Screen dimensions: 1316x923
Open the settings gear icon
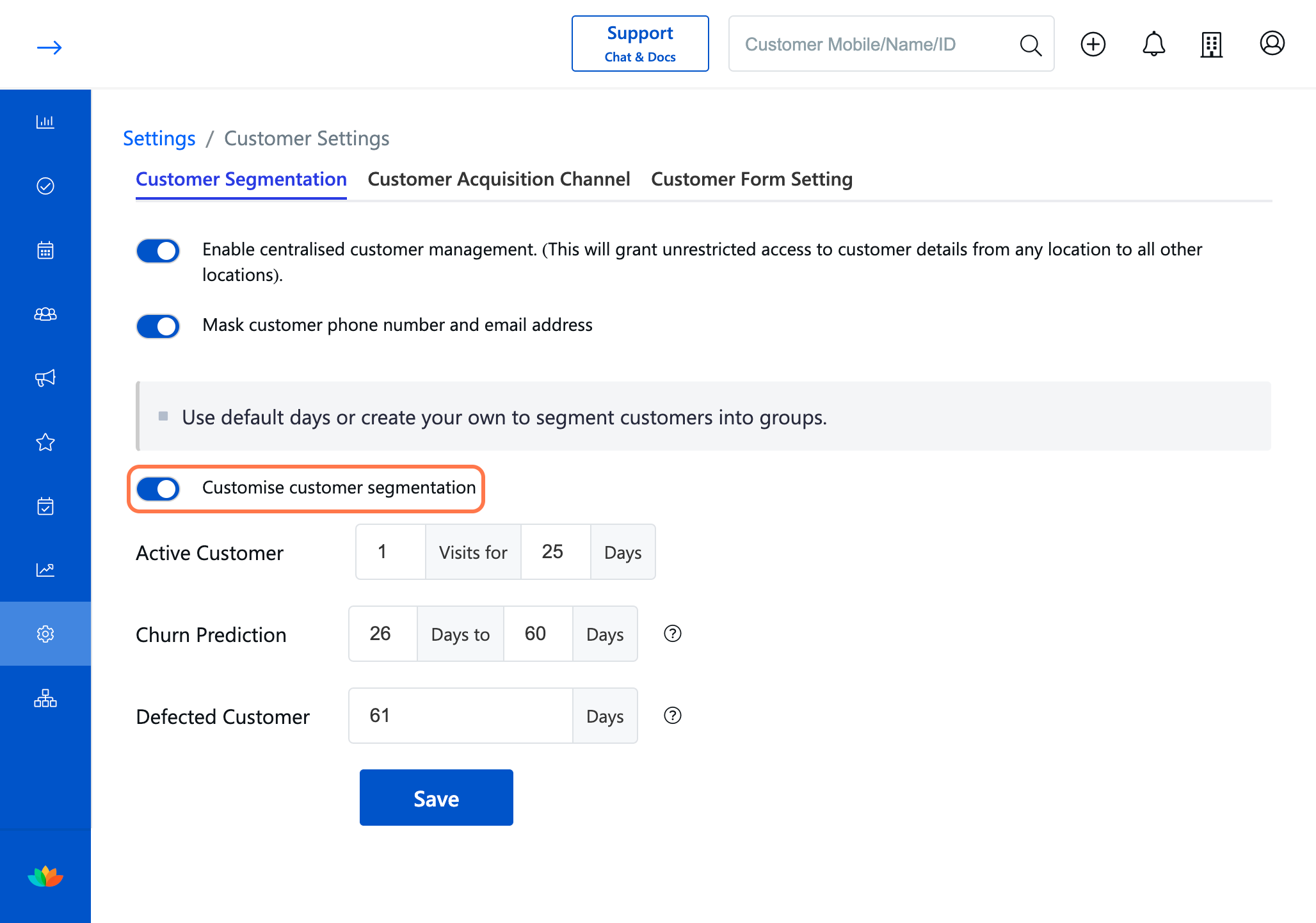tap(45, 634)
